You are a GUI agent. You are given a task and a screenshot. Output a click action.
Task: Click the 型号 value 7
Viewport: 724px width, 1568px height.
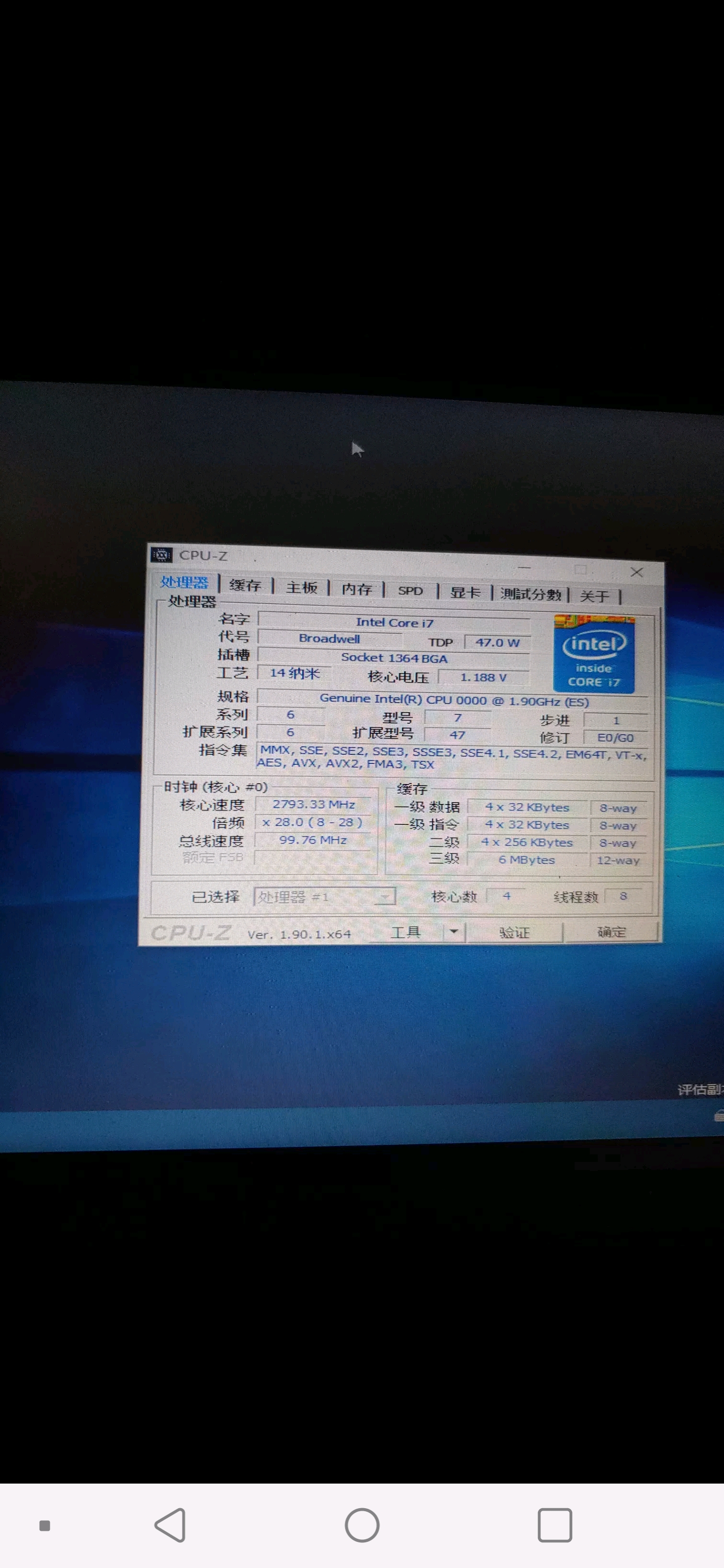(458, 718)
